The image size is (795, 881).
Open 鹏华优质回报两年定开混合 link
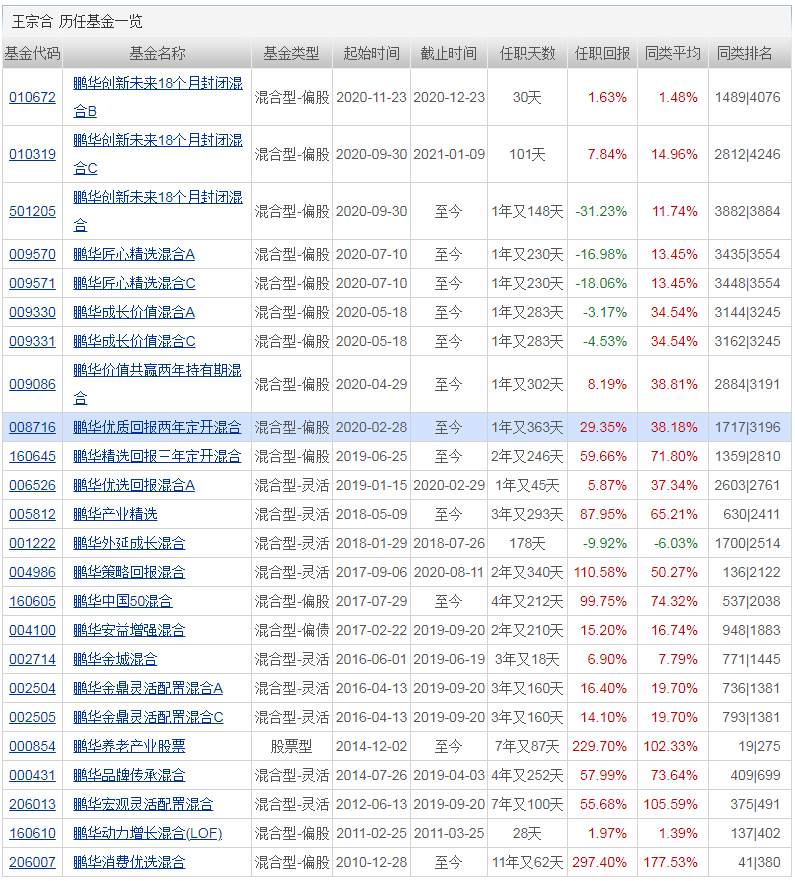(157, 427)
